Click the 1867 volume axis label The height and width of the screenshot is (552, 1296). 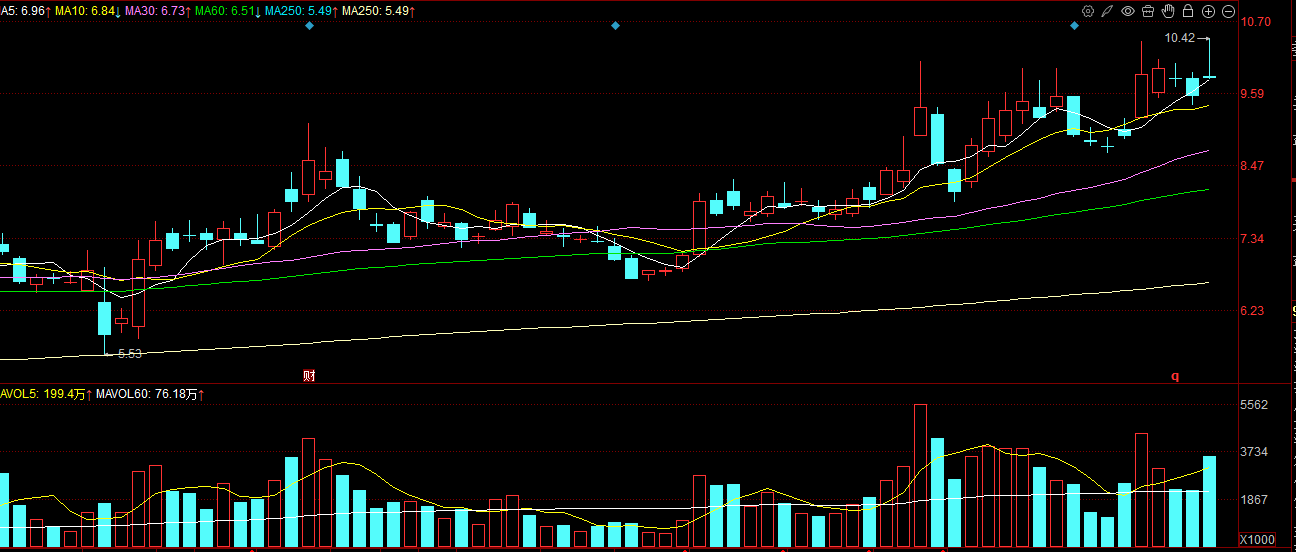coord(1254,499)
